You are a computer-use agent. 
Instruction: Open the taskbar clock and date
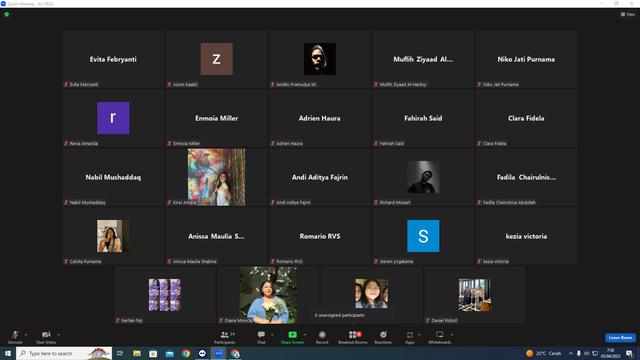point(611,353)
